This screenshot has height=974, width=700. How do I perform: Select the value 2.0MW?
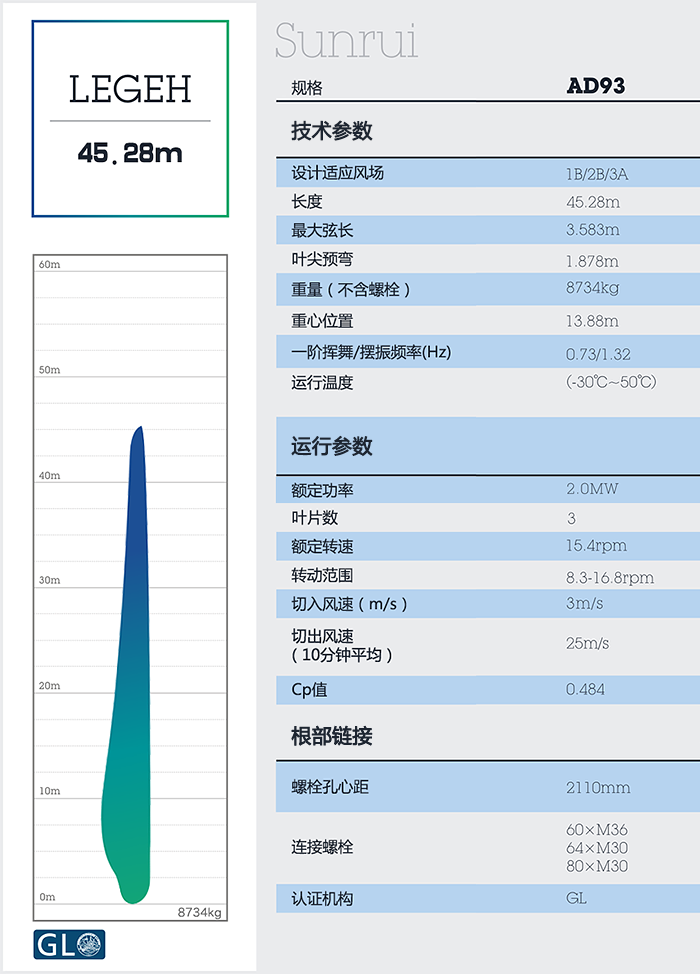(592, 489)
